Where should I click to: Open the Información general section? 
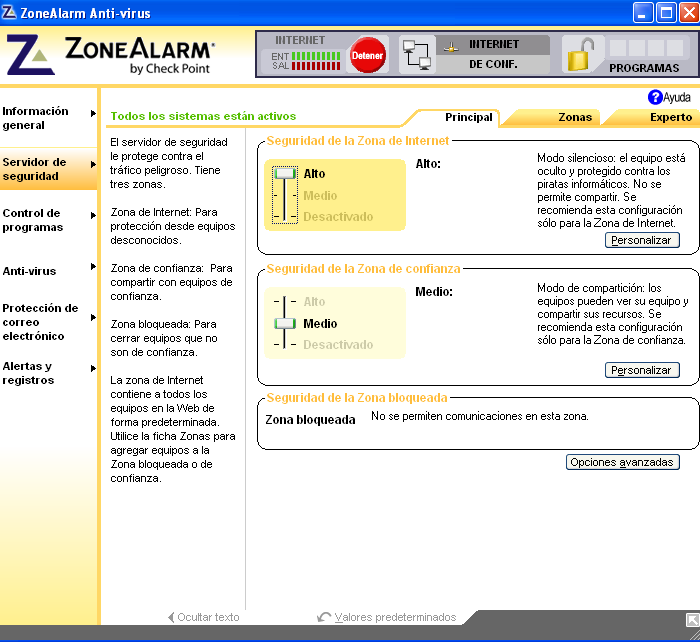(x=35, y=118)
